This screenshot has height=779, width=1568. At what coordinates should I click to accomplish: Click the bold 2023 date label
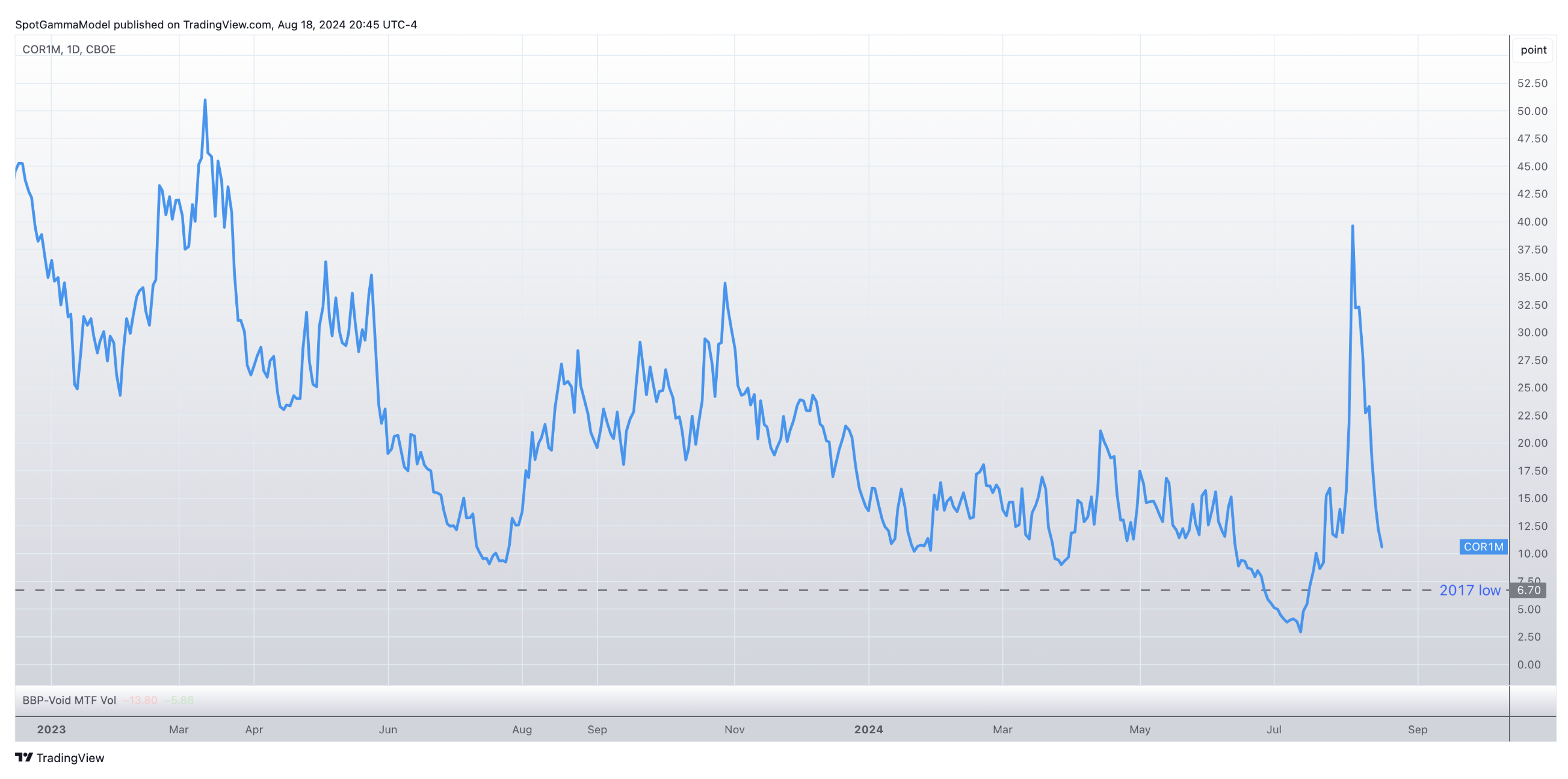tap(51, 729)
